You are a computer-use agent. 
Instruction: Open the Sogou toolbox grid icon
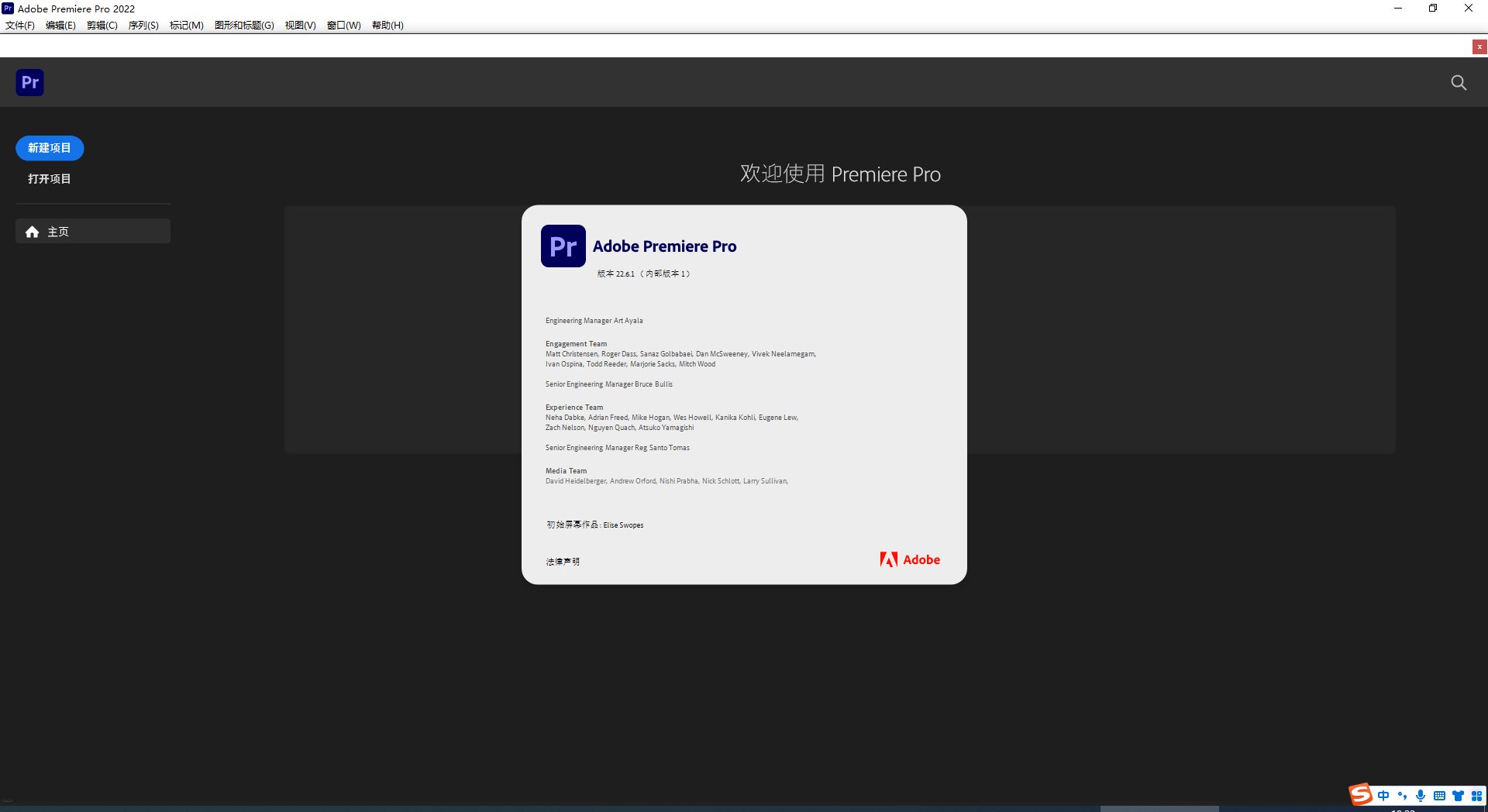tap(1476, 796)
